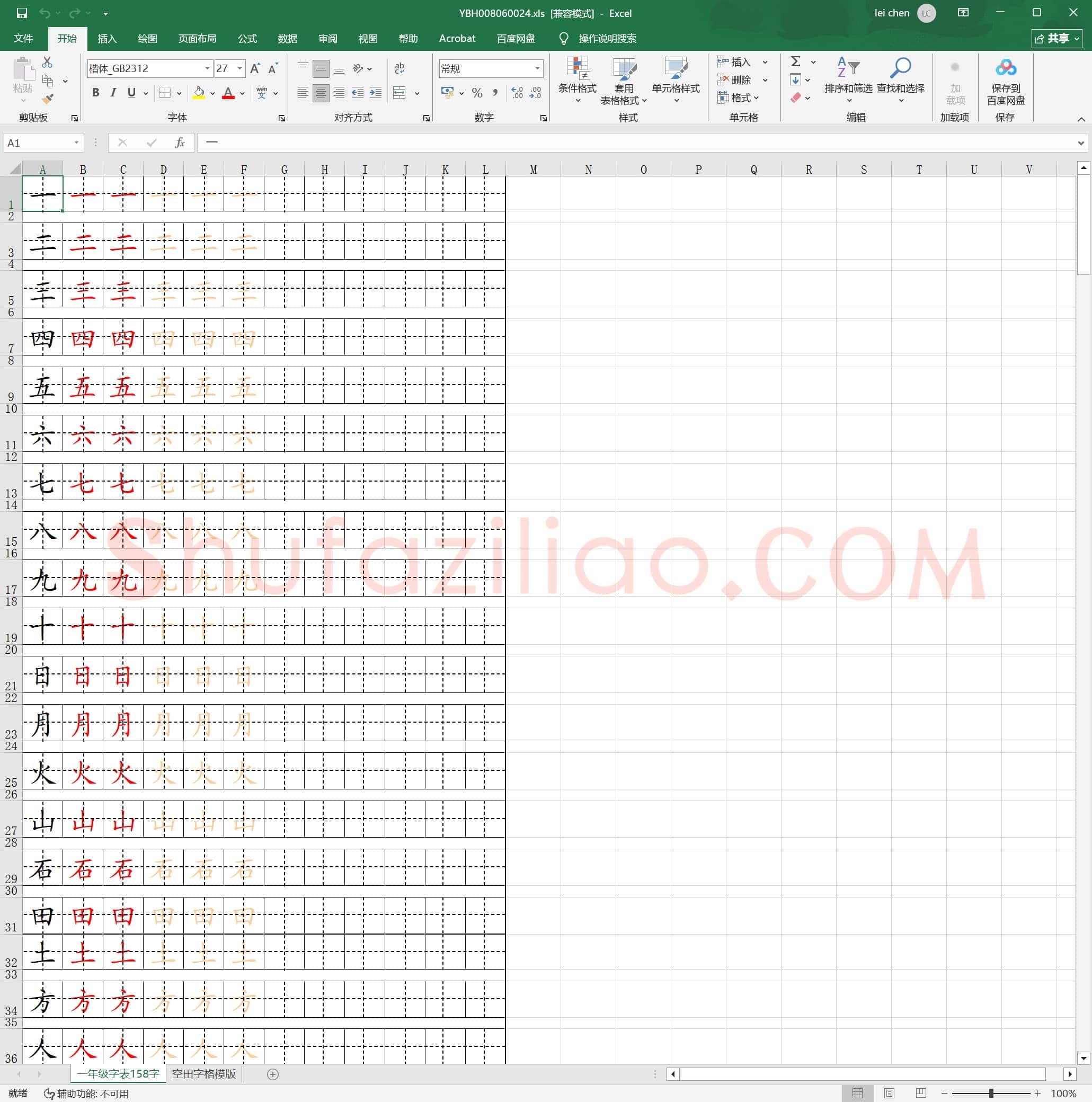Click the Page Layout view button

(x=889, y=1094)
